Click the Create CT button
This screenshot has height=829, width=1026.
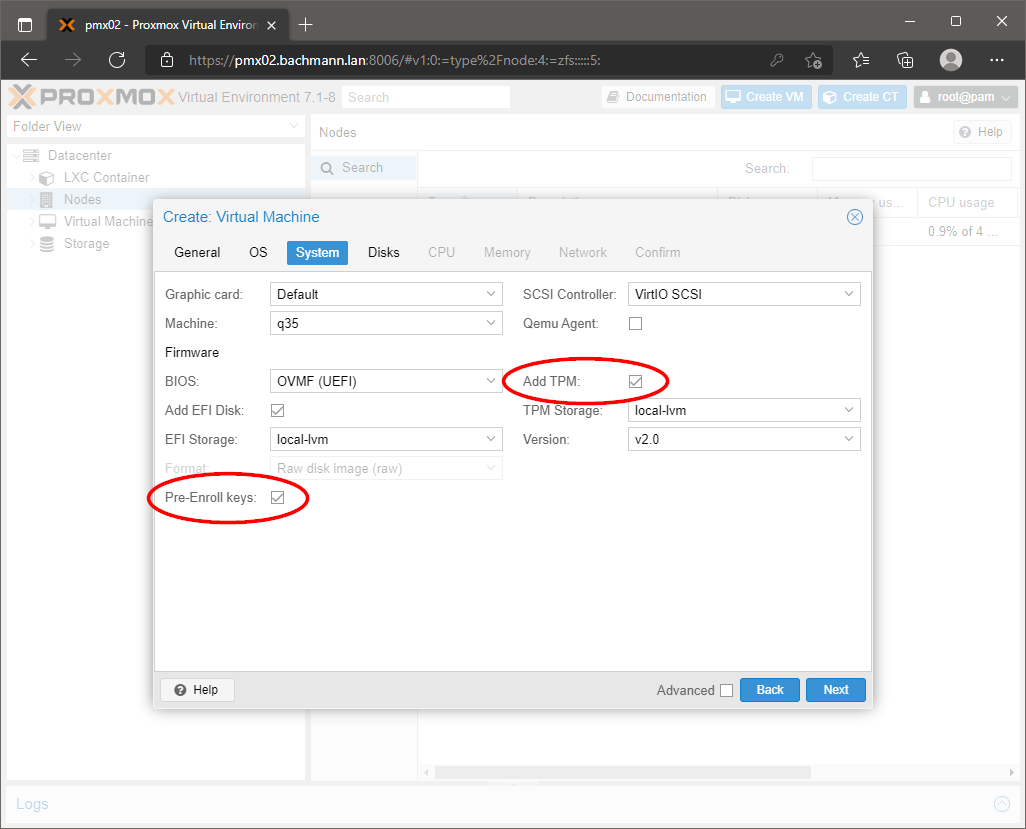click(862, 97)
